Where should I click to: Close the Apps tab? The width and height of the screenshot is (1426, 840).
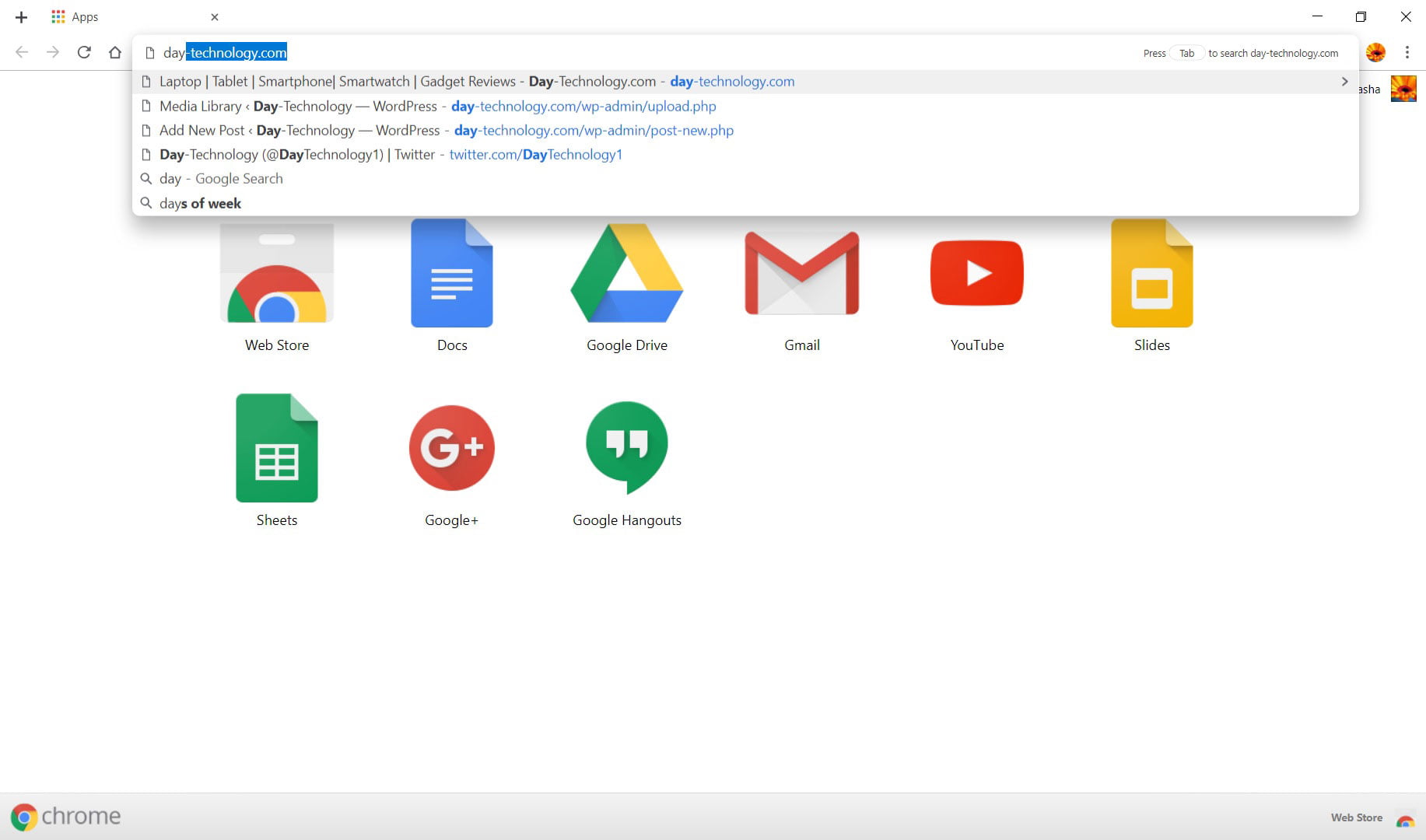pos(215,17)
